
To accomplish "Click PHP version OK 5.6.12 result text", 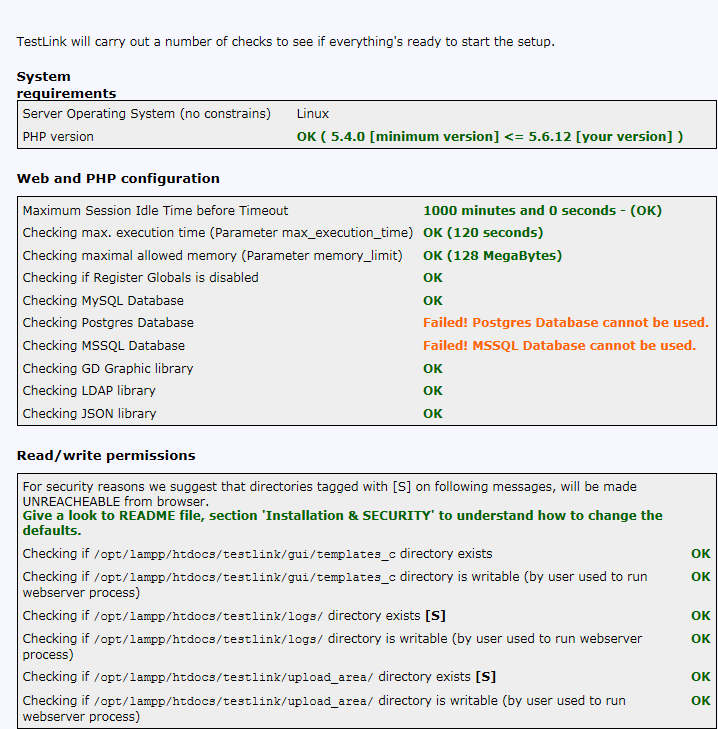I will click(x=490, y=137).
